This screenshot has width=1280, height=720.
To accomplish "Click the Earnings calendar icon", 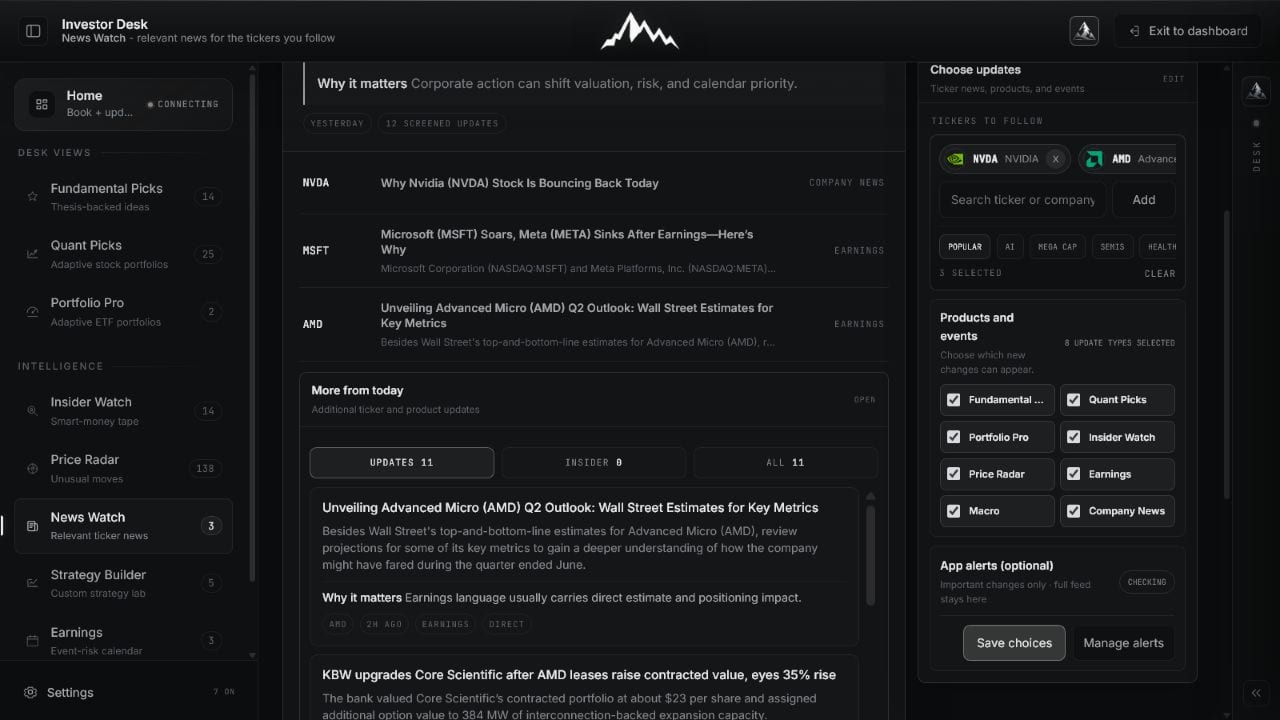I will (32, 641).
